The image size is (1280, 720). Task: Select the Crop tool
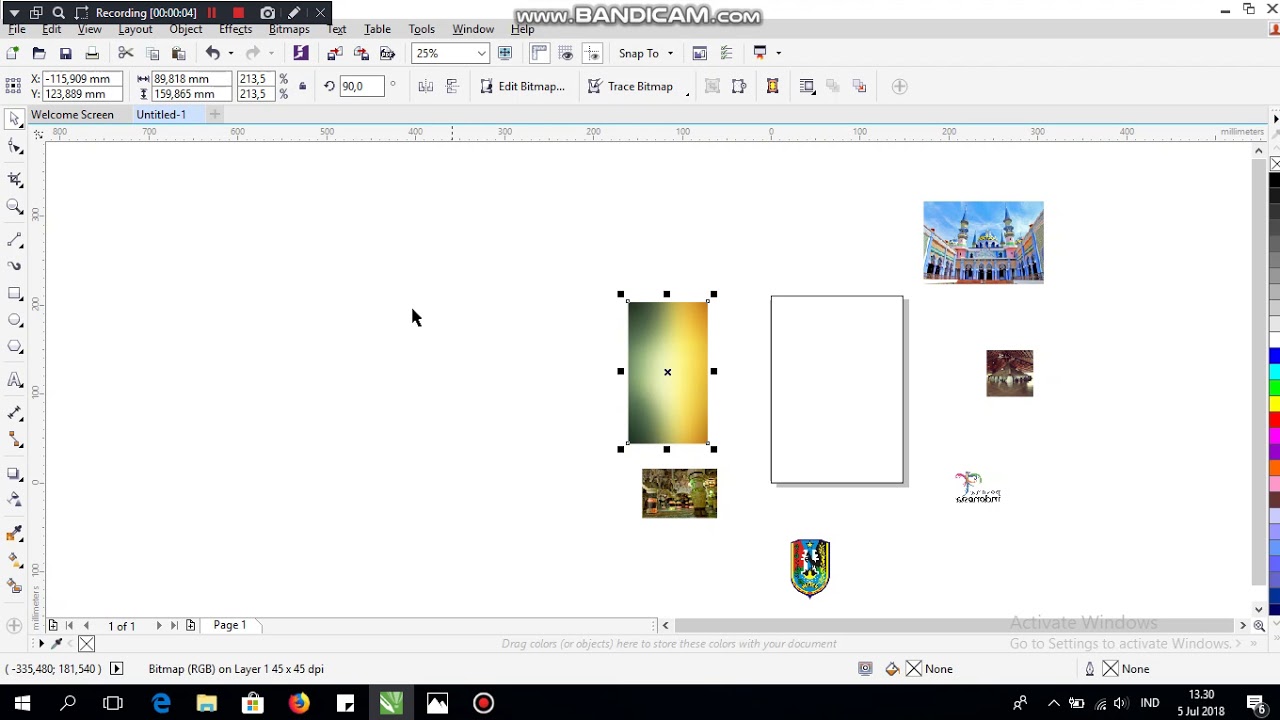click(x=15, y=180)
